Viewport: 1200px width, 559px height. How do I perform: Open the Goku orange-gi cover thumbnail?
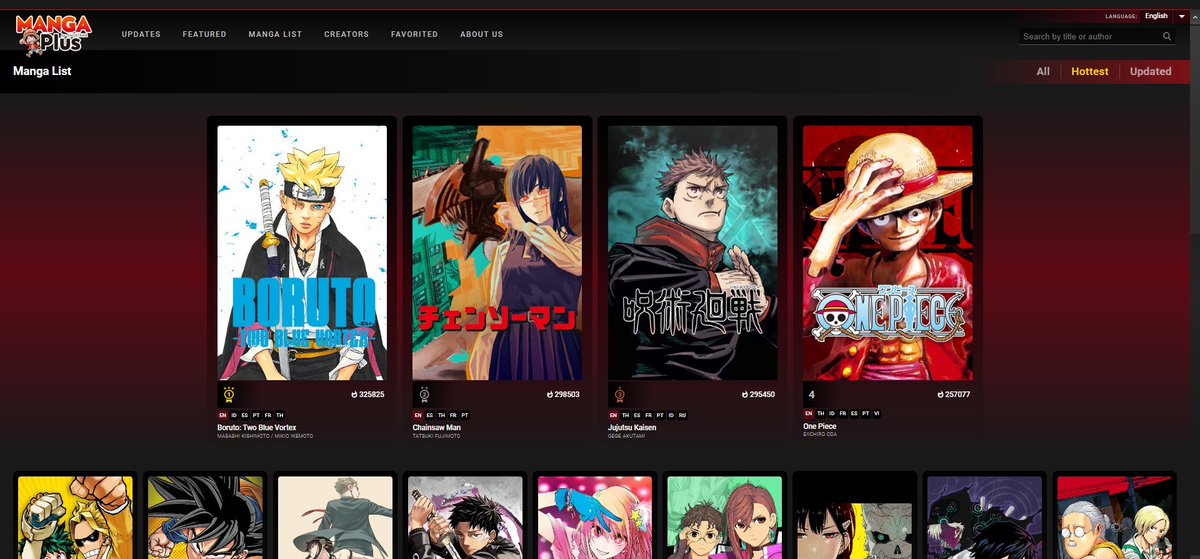tap(205, 517)
